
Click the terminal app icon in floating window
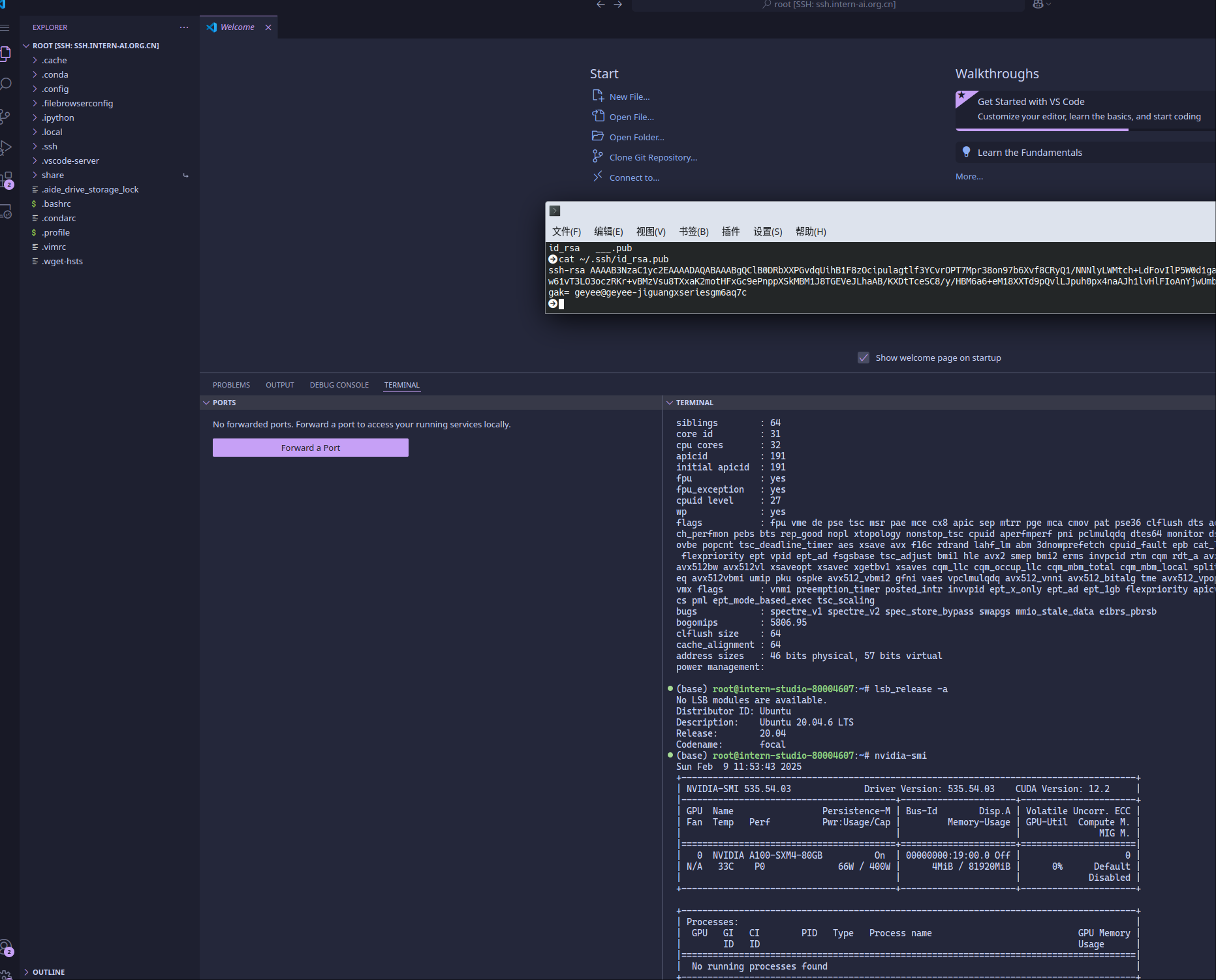tap(555, 211)
